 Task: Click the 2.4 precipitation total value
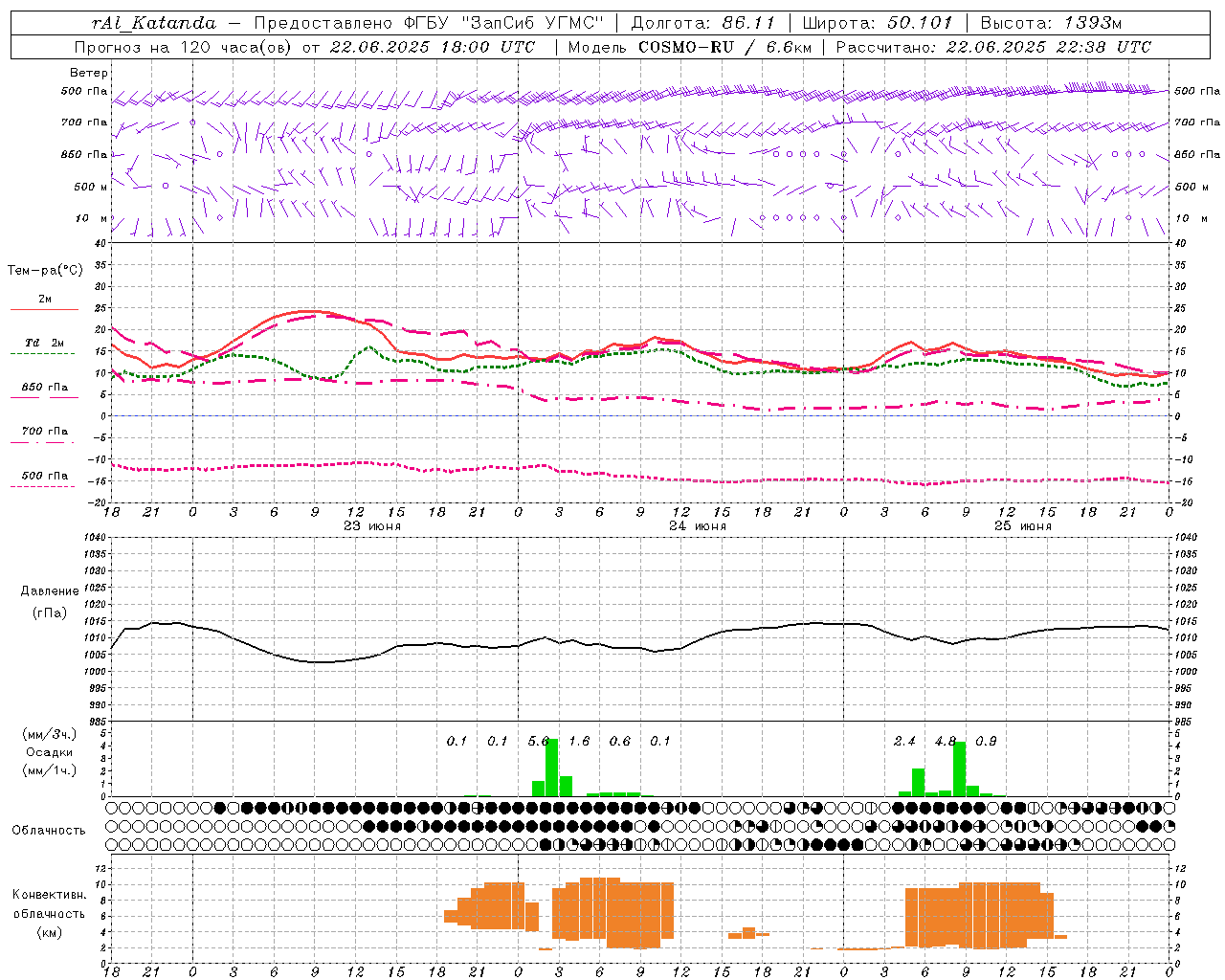click(904, 742)
